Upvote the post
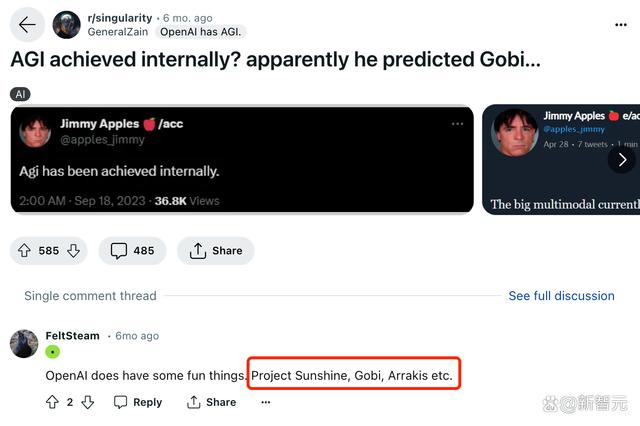The width and height of the screenshot is (640, 426). point(24,250)
